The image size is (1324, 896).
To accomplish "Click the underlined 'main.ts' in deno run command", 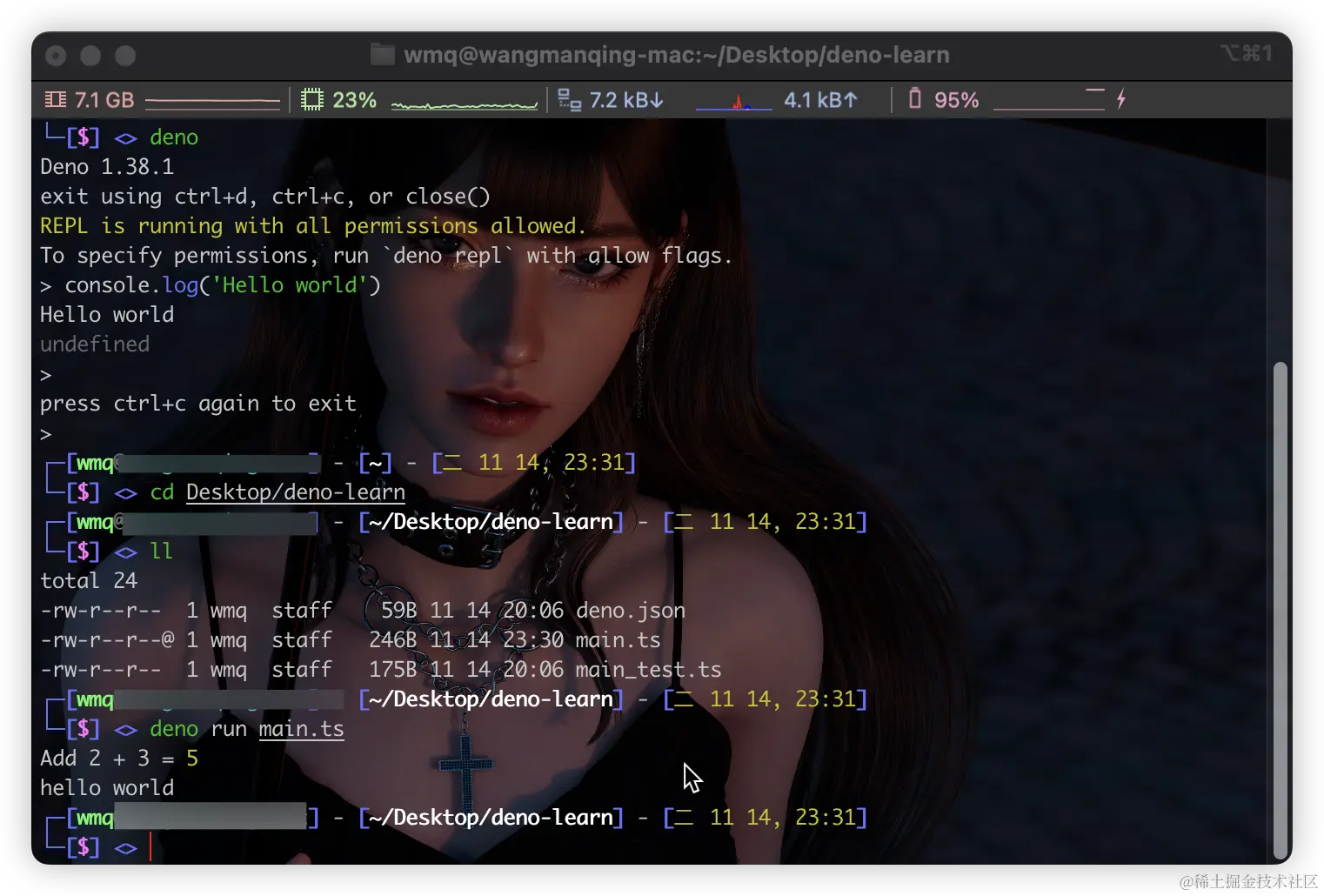I will [x=302, y=729].
